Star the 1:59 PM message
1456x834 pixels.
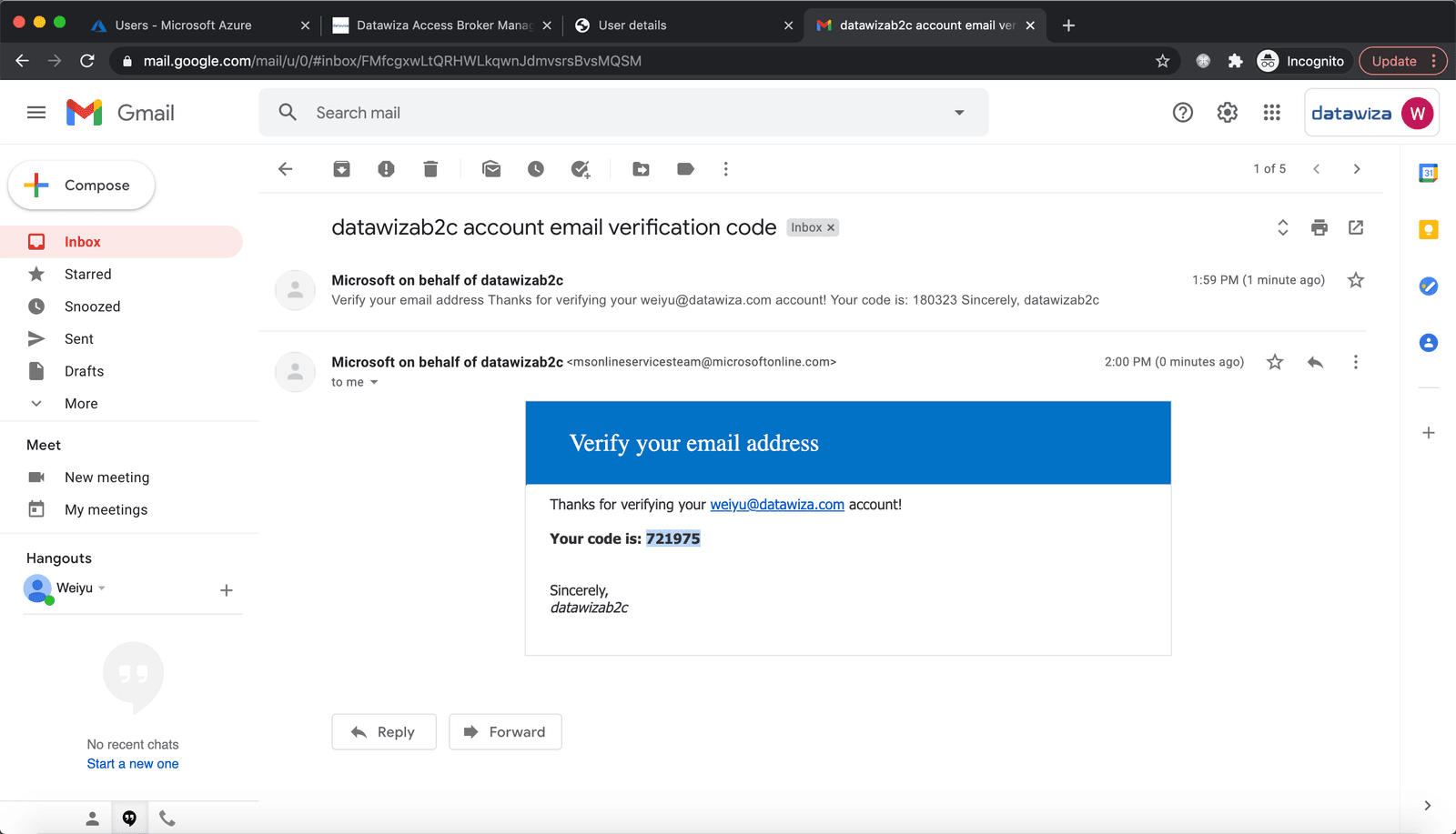click(x=1356, y=280)
